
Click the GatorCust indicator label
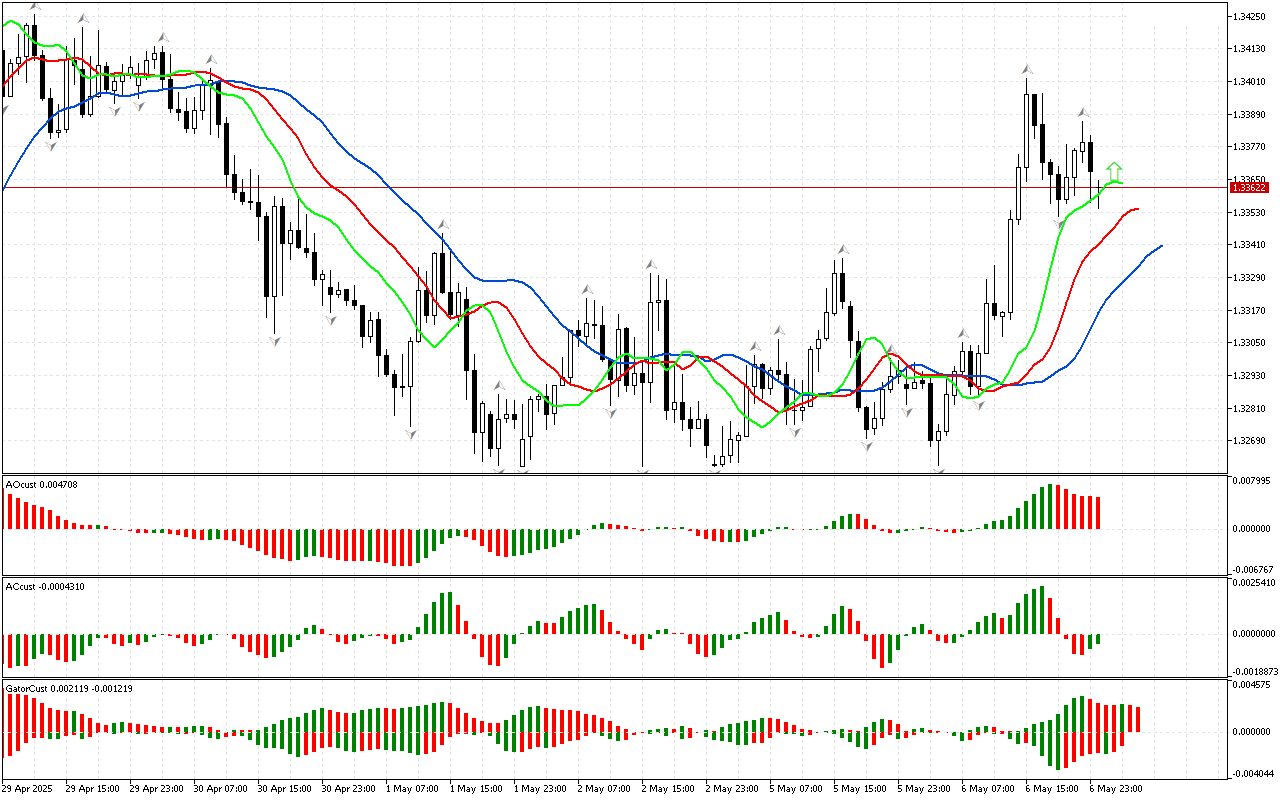[69, 688]
